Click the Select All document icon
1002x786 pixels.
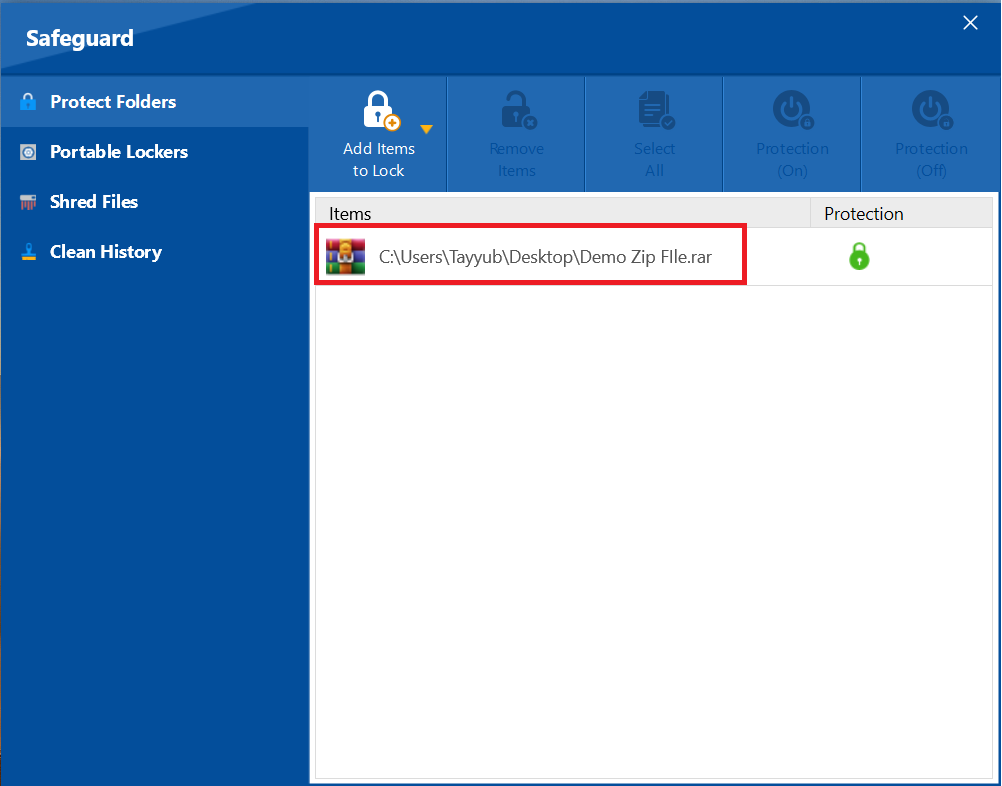[656, 111]
